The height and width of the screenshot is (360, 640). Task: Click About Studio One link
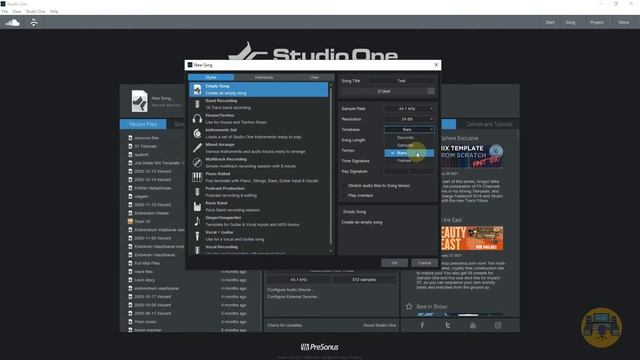[x=380, y=325]
